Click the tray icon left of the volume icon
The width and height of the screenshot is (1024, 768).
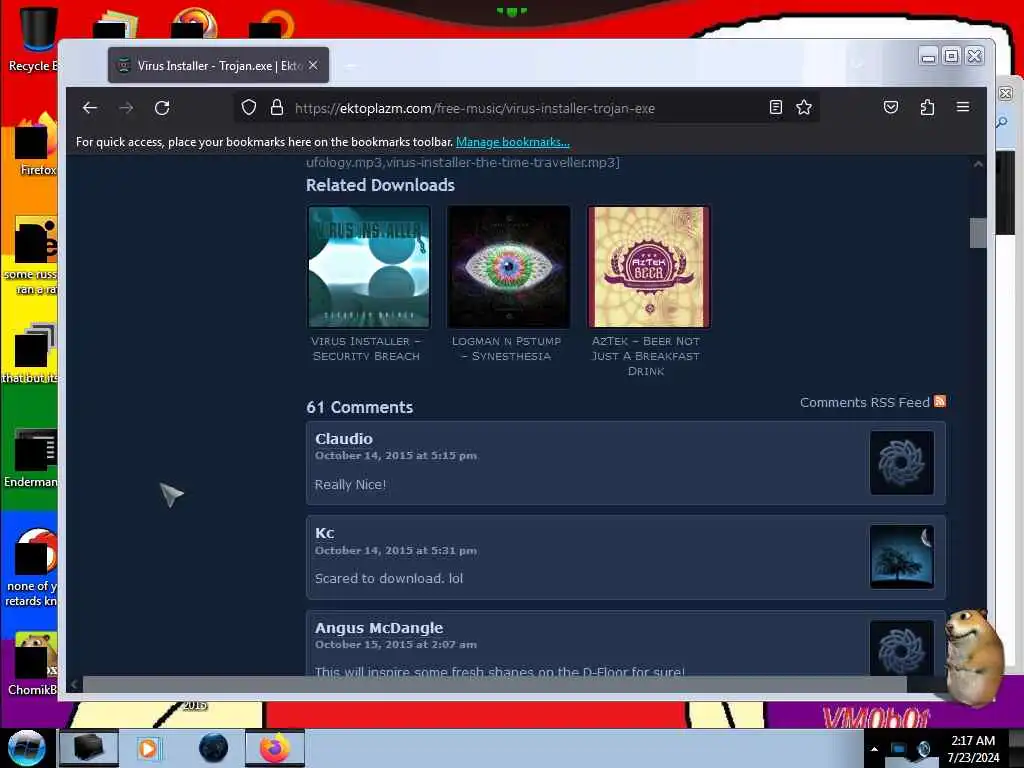(899, 749)
